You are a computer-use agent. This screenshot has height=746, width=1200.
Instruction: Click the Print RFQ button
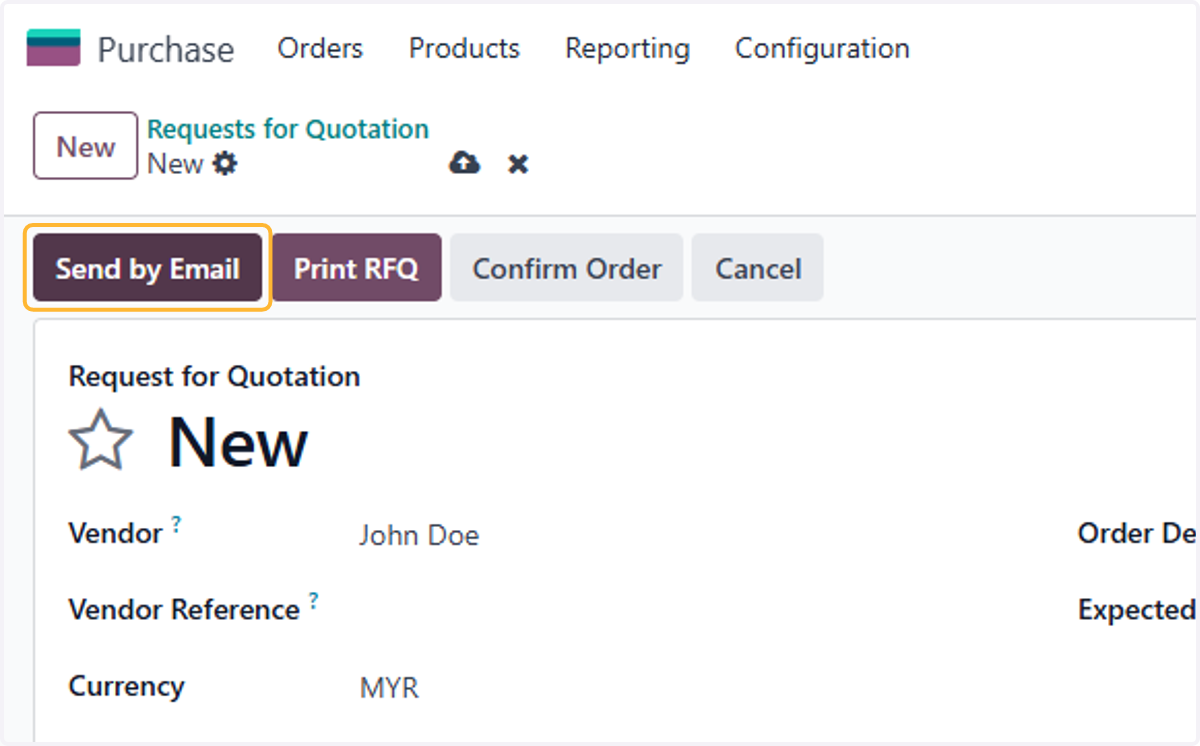pyautogui.click(x=356, y=268)
